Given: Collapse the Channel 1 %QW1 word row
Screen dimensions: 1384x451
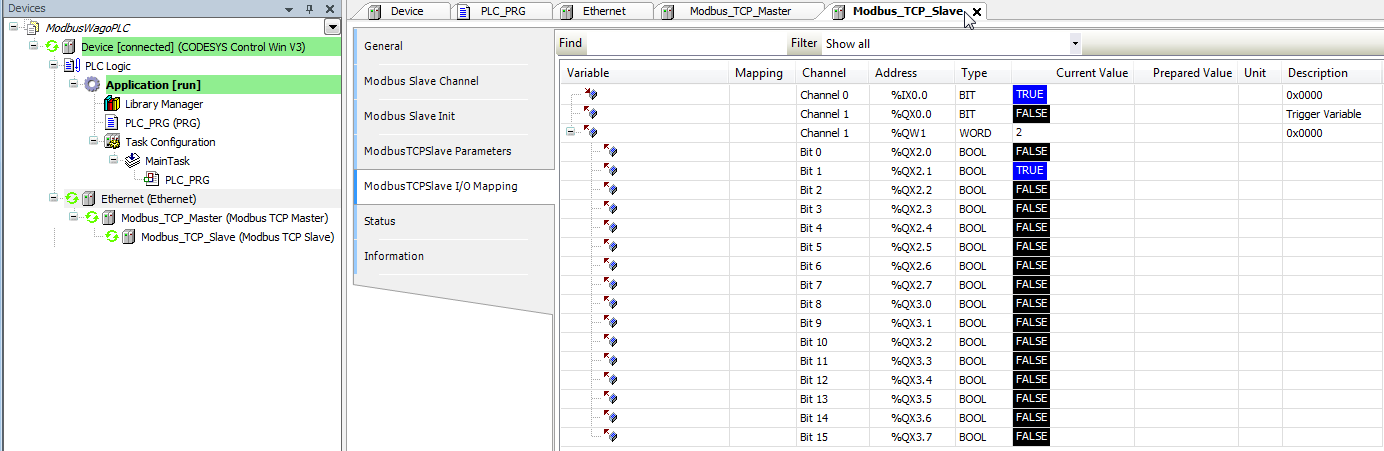Looking at the screenshot, I should pyautogui.click(x=570, y=133).
